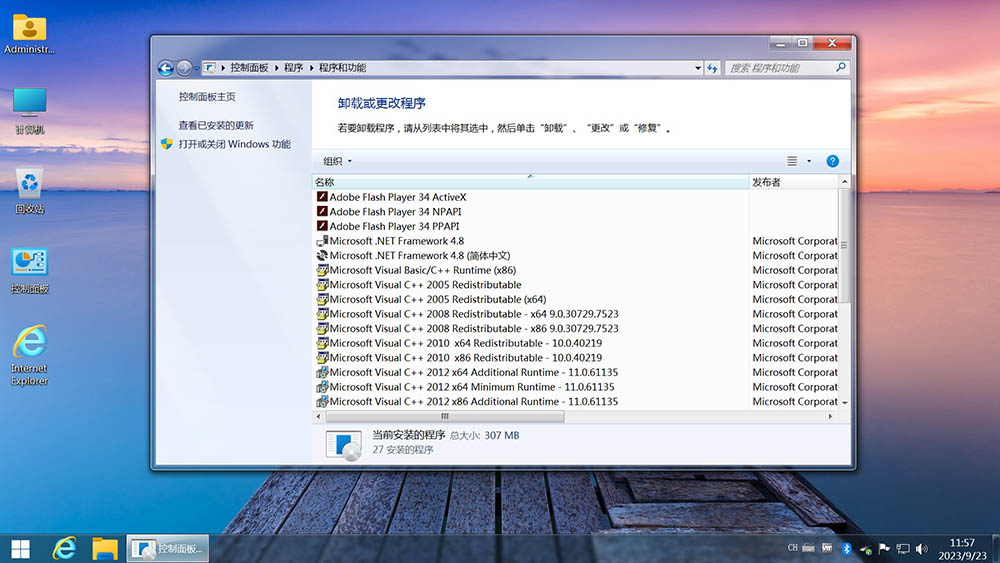Click the Bluetooth tray icon
1000x563 pixels.
pos(845,548)
